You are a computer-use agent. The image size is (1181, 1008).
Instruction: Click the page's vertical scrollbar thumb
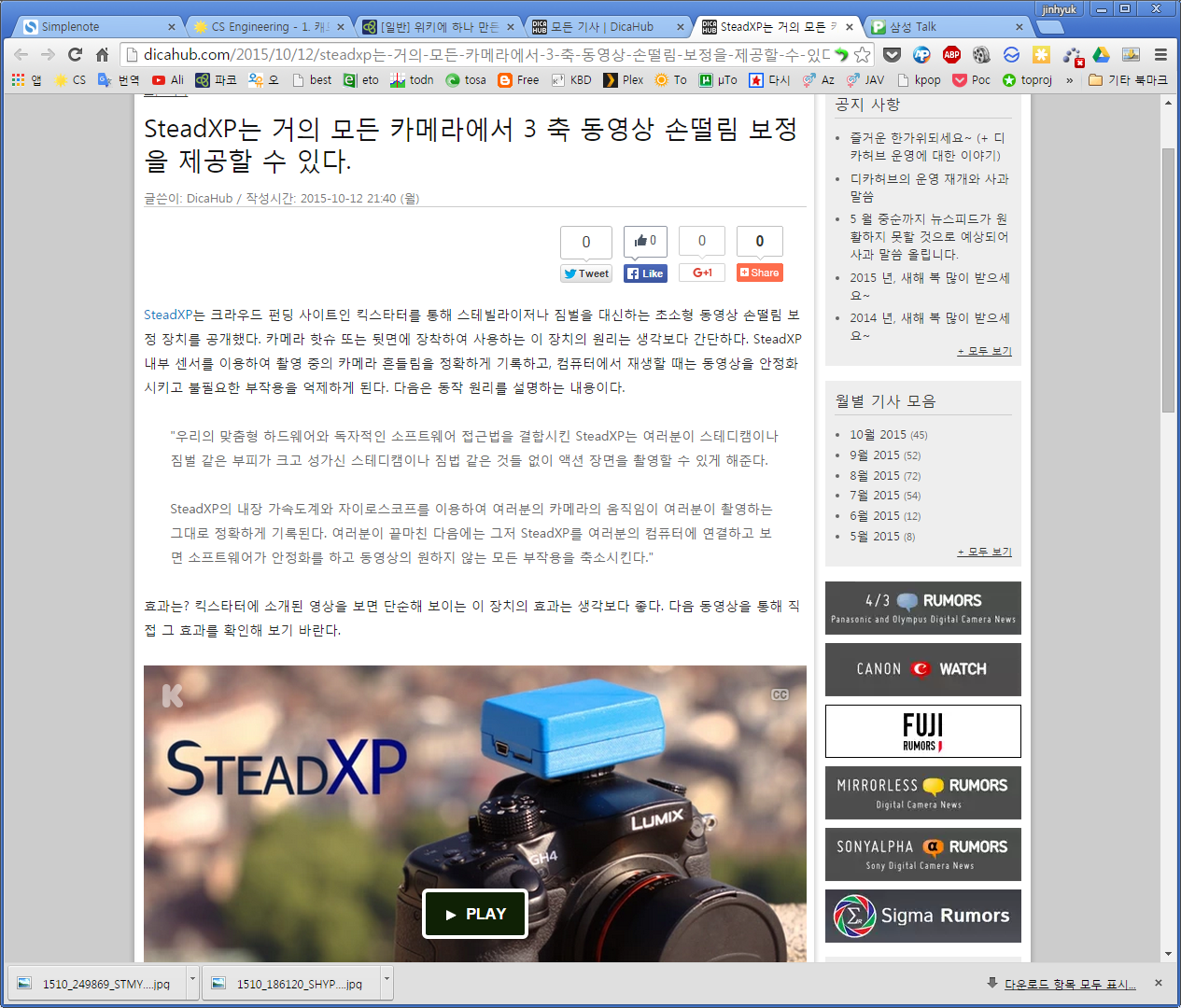pos(1168,280)
